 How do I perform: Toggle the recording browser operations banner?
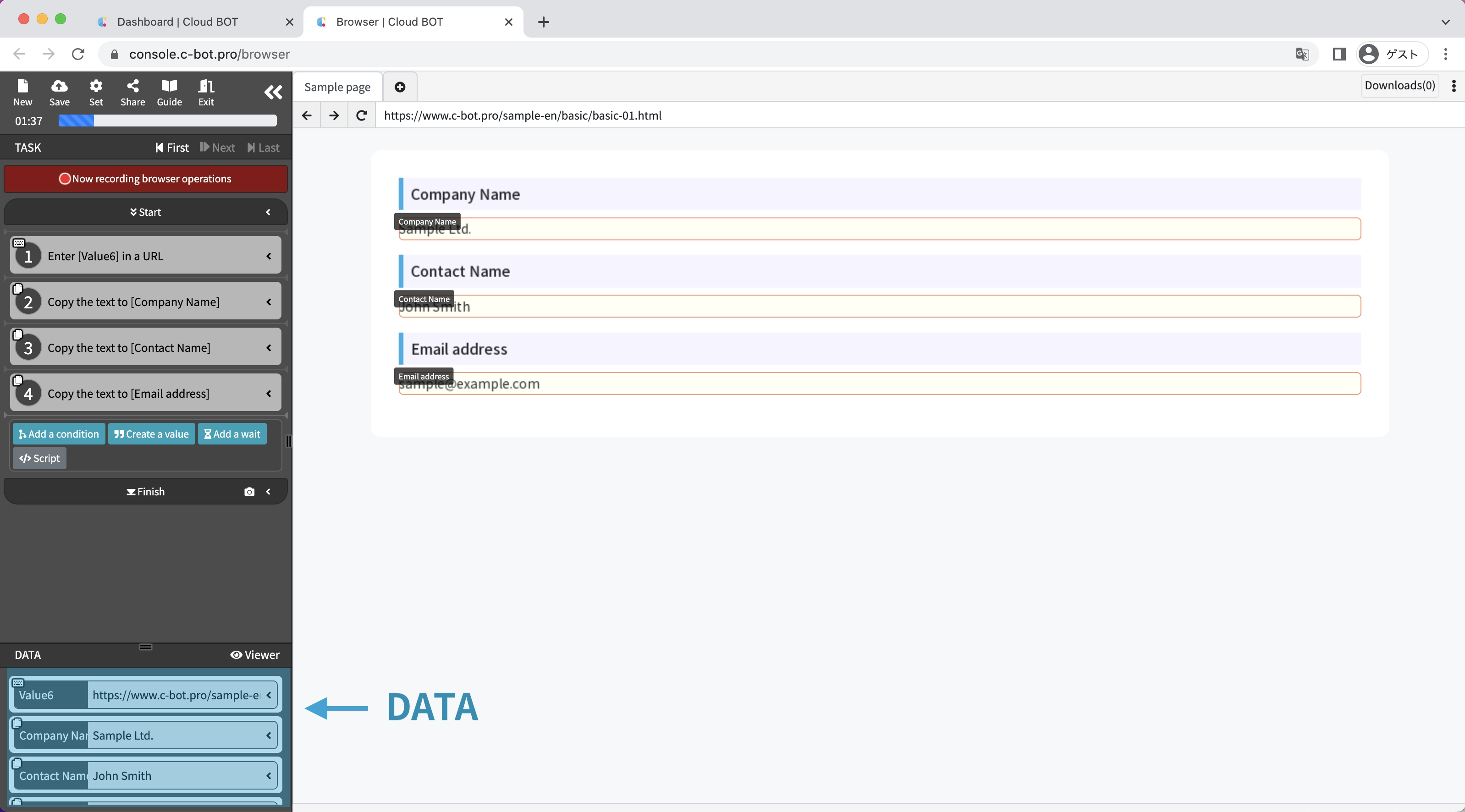[146, 179]
